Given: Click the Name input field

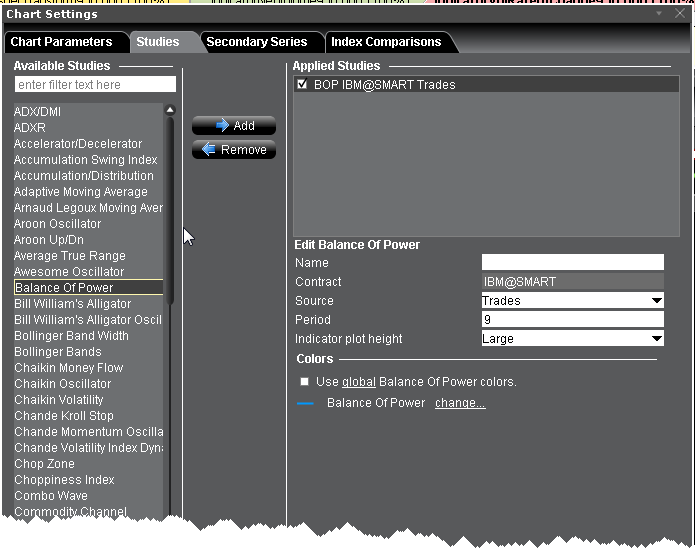Looking at the screenshot, I should [x=572, y=262].
